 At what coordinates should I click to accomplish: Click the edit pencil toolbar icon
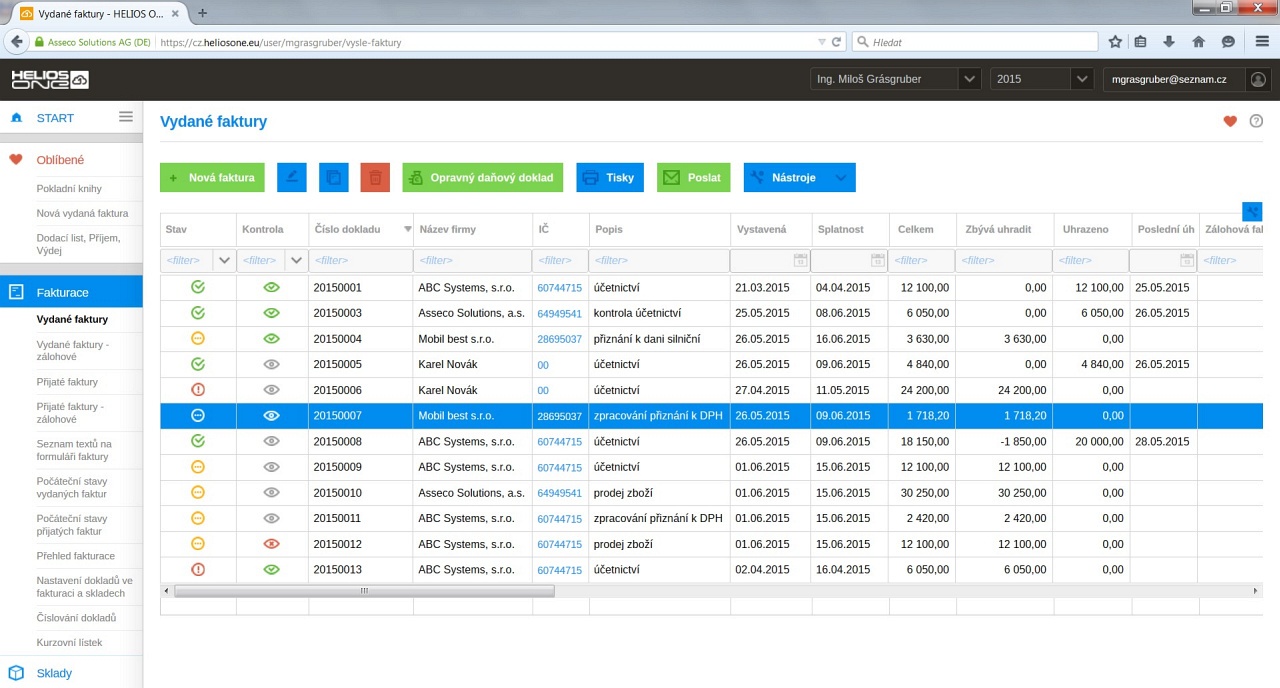291,177
